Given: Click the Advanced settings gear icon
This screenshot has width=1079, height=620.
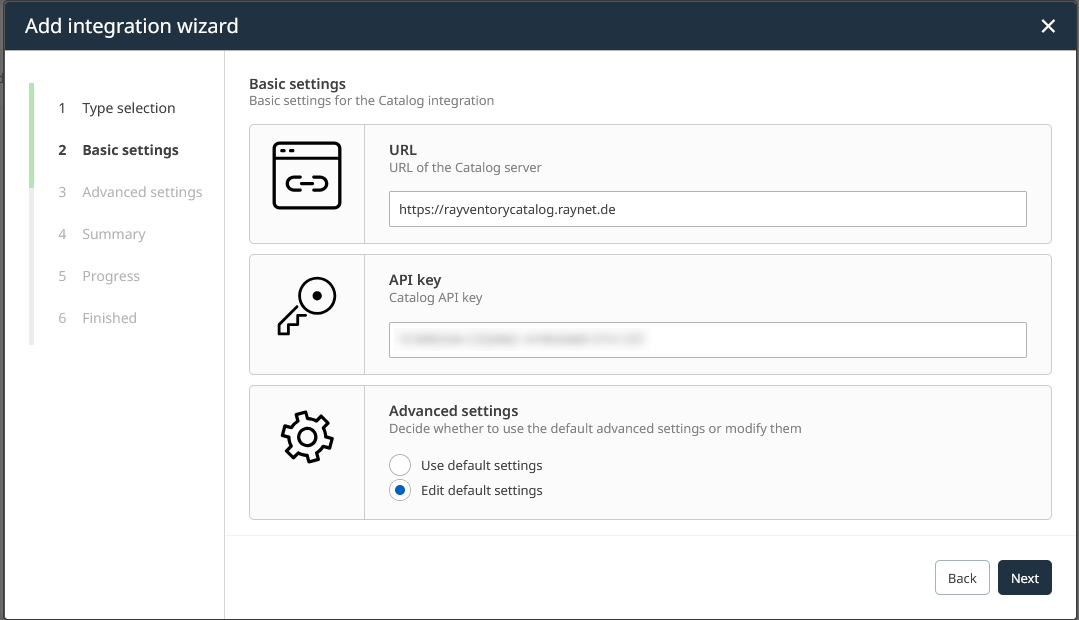Looking at the screenshot, I should (x=307, y=437).
